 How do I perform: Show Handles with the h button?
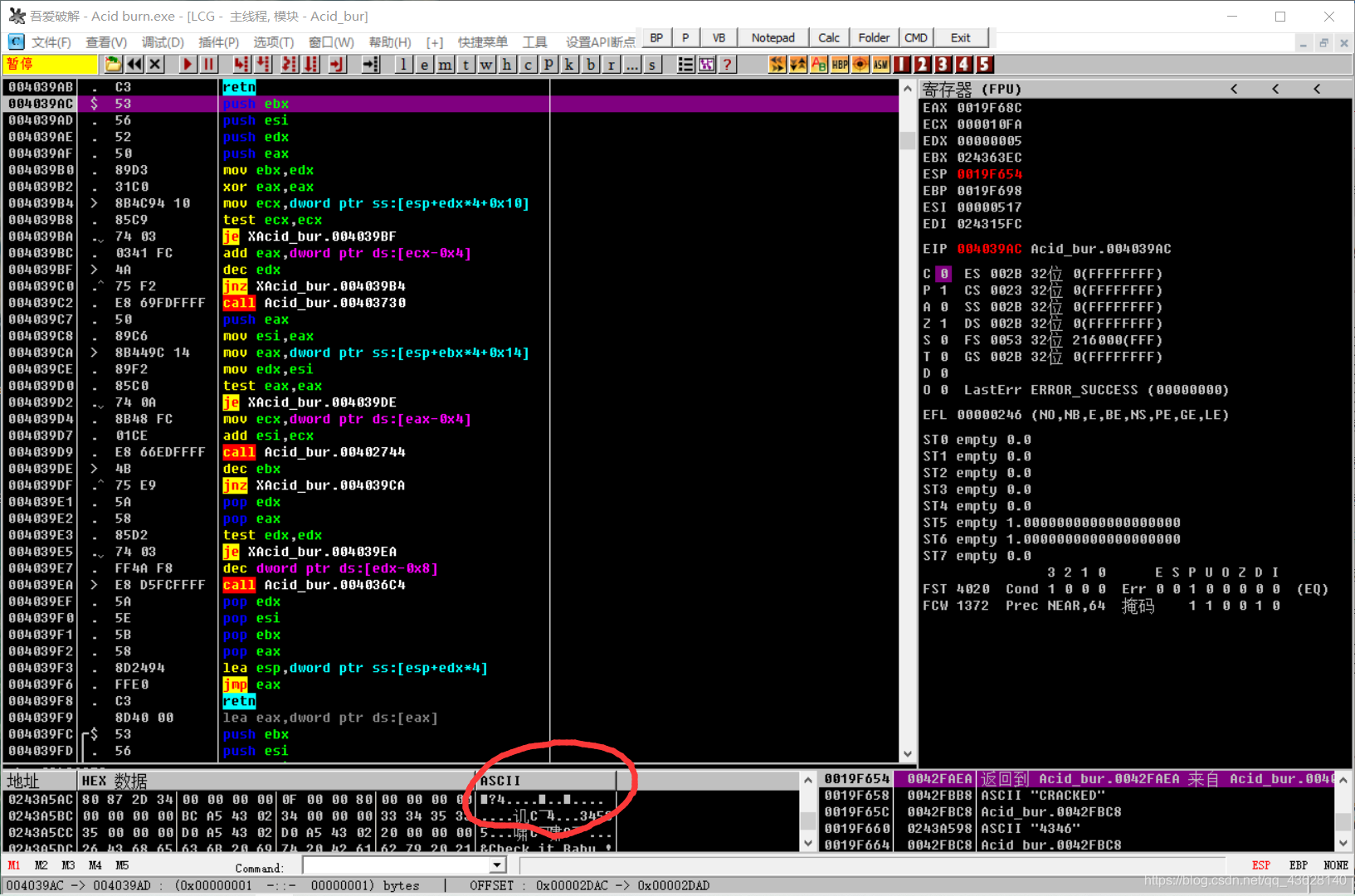click(x=507, y=64)
